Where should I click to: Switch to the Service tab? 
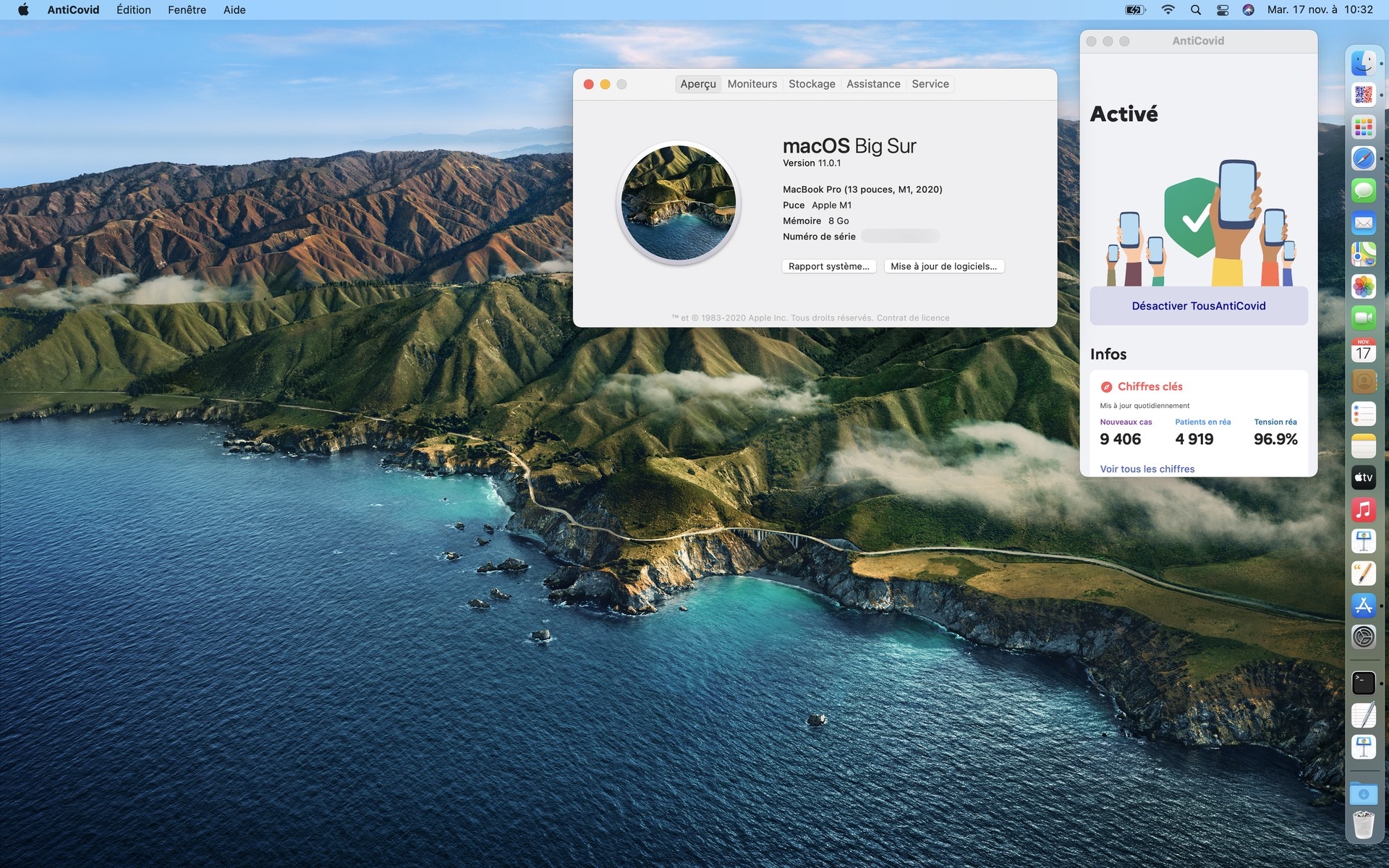pos(930,84)
